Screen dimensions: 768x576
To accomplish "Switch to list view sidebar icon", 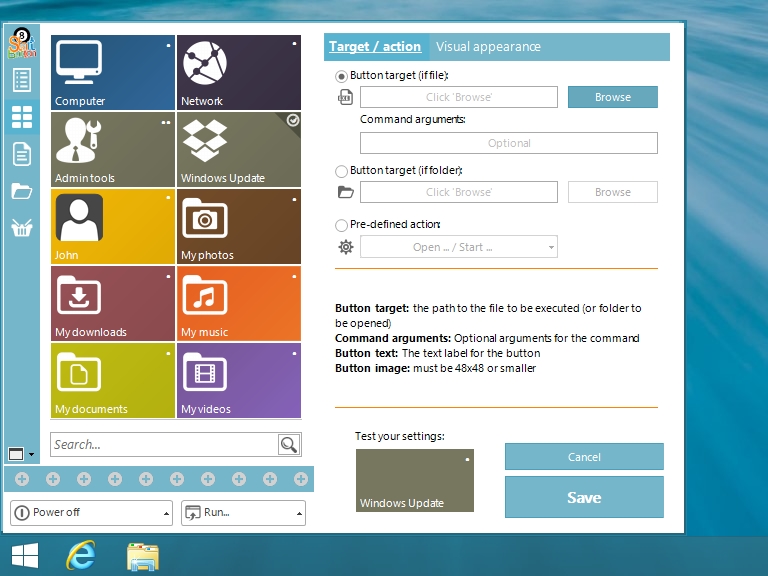I will [22, 80].
